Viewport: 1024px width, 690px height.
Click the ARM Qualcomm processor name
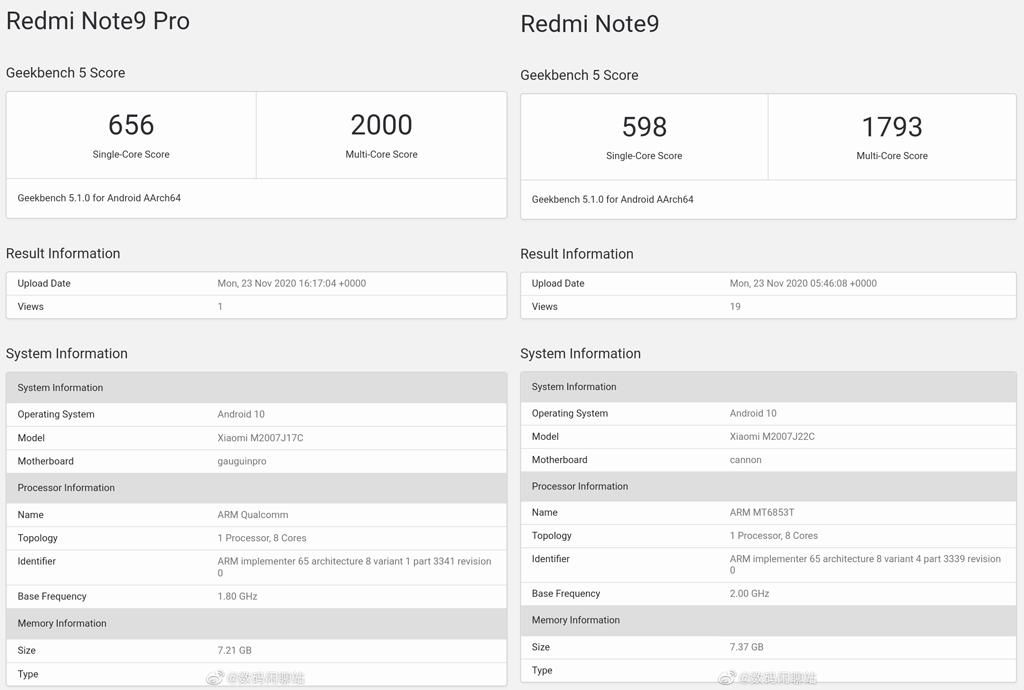point(253,515)
